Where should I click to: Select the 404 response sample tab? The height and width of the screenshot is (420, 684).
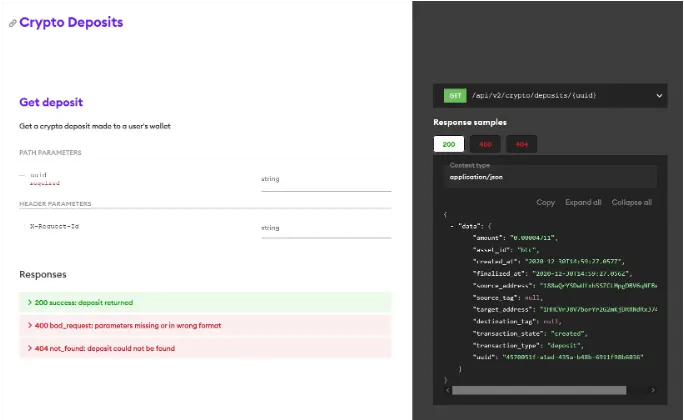521,144
